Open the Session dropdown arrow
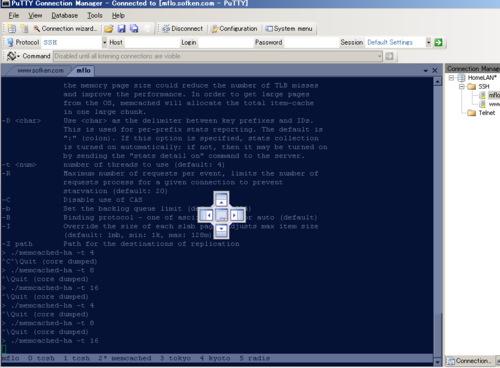This screenshot has width=500, height=368. (428, 42)
